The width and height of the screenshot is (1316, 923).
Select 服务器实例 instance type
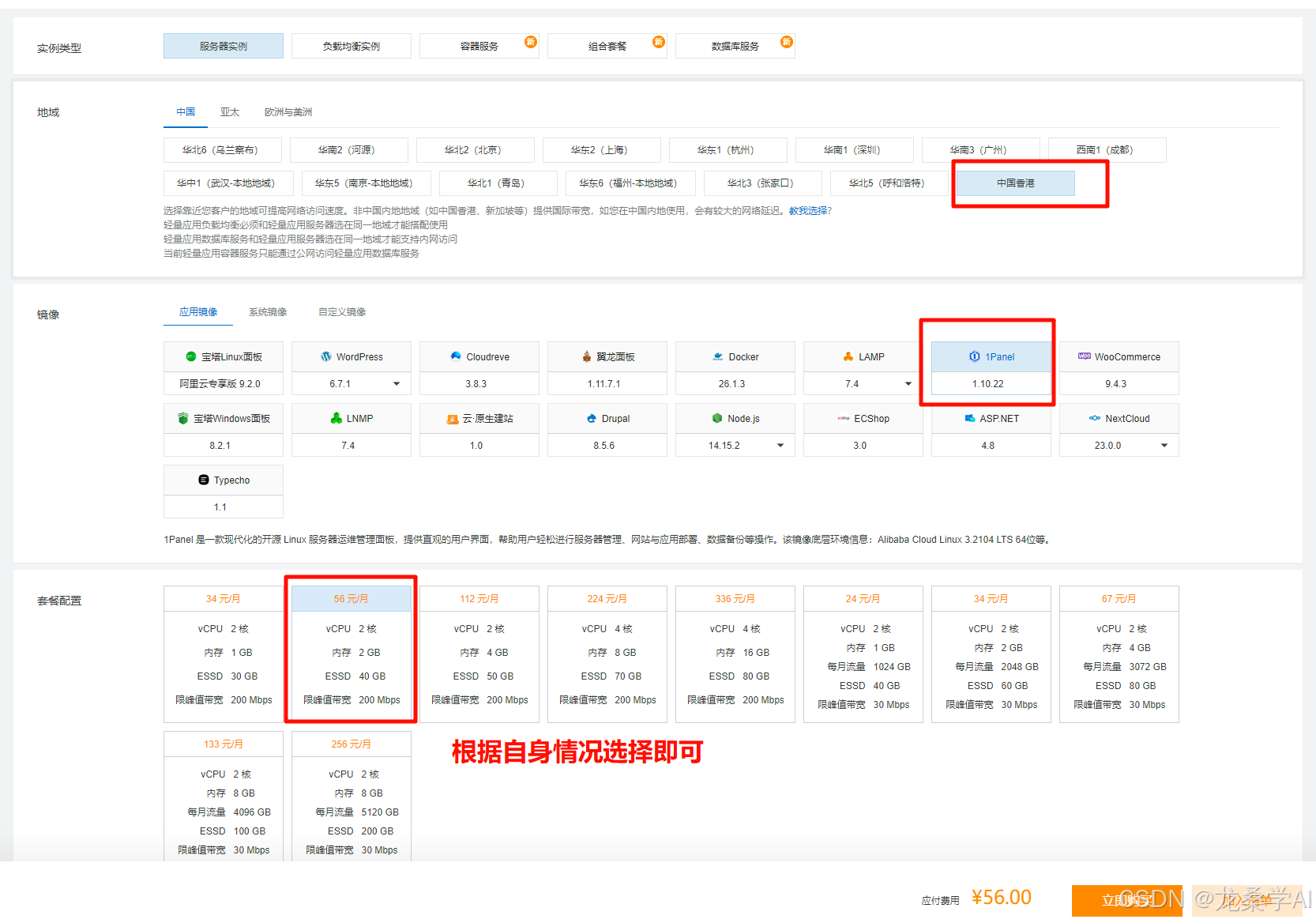coord(224,46)
